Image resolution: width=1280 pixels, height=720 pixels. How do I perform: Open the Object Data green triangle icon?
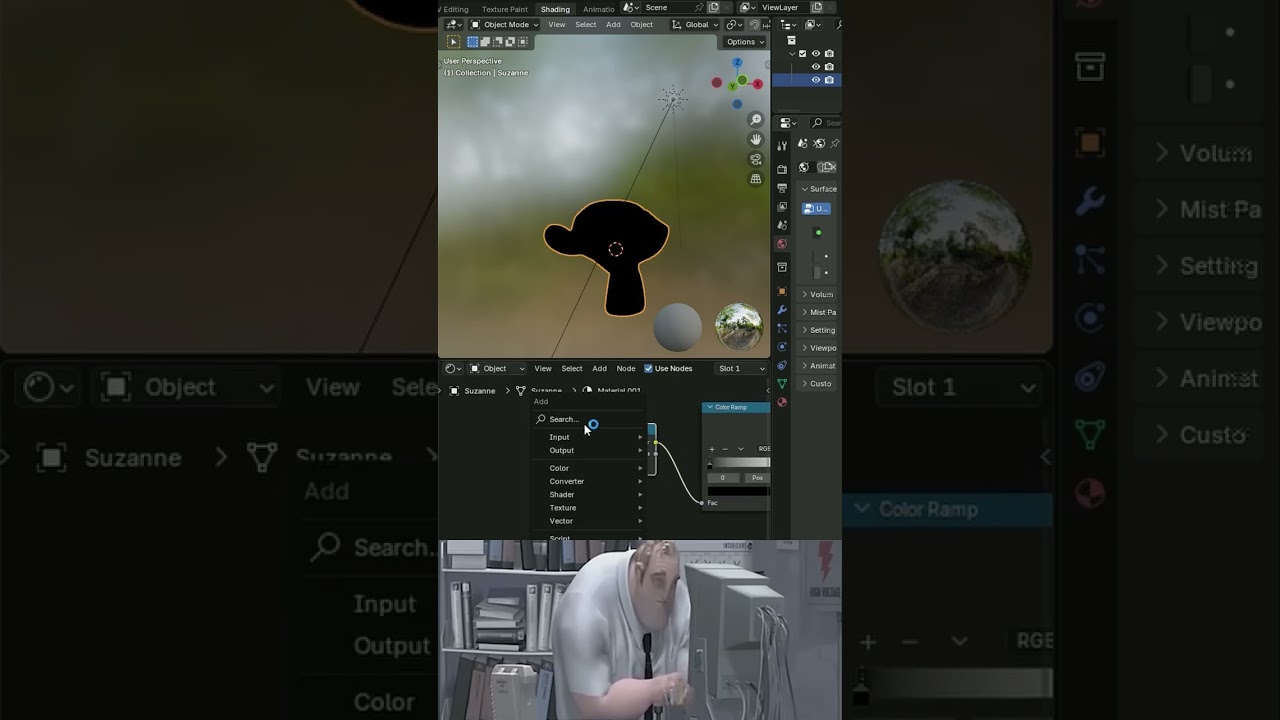click(x=782, y=384)
